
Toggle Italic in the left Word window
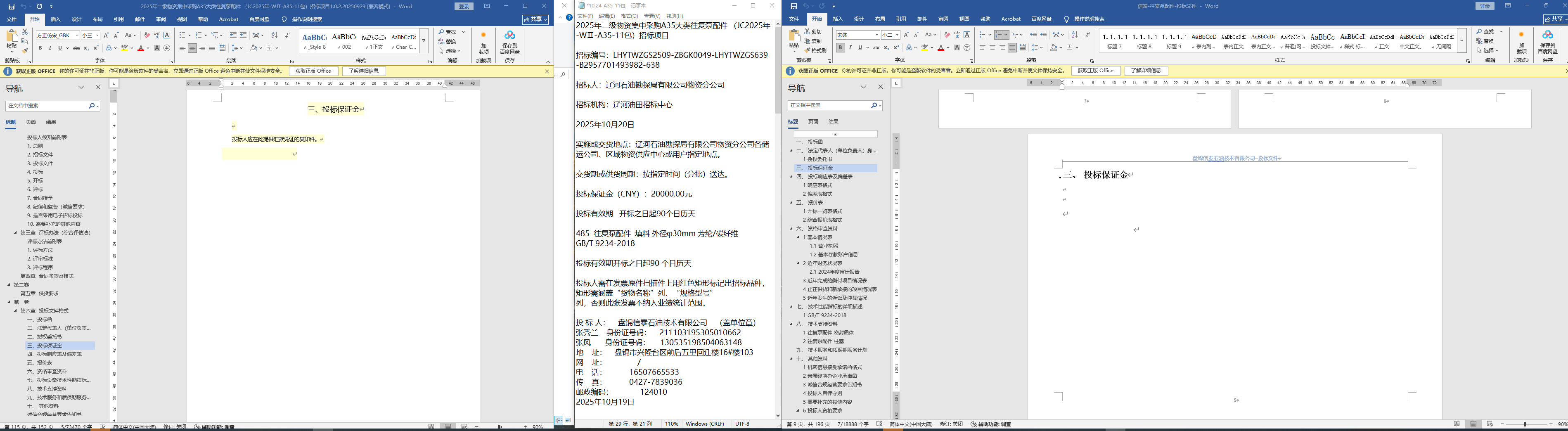(50, 48)
